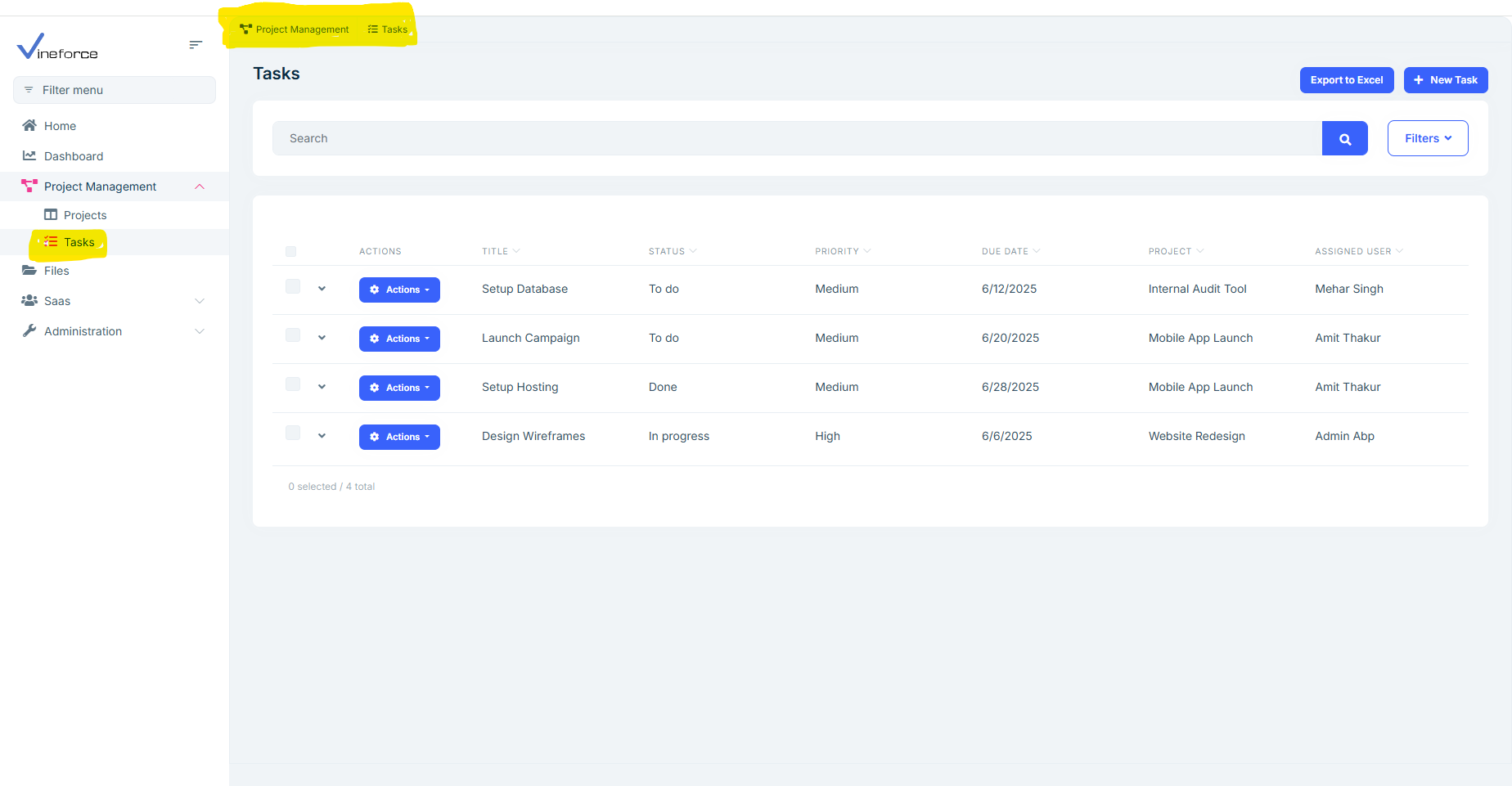Select the Tasks submenu item
Image resolution: width=1512 pixels, height=786 pixels.
tap(115, 242)
